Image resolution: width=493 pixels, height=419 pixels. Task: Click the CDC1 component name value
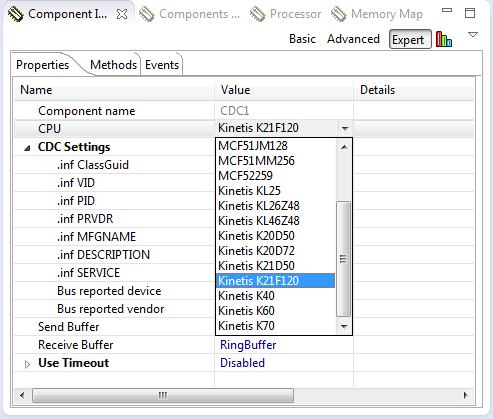click(x=235, y=111)
